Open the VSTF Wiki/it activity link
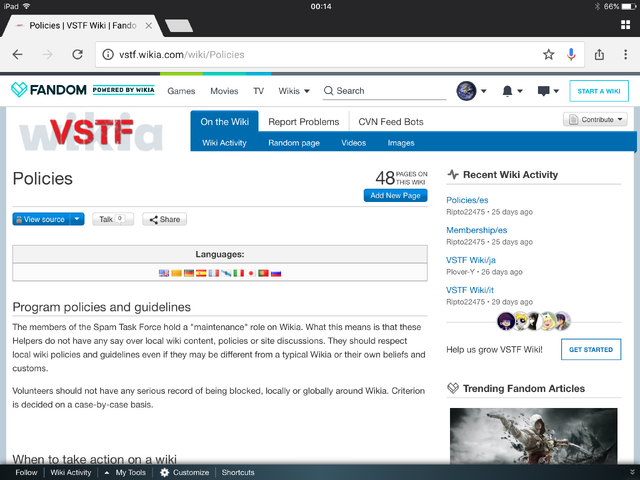This screenshot has height=480, width=640. (x=470, y=290)
